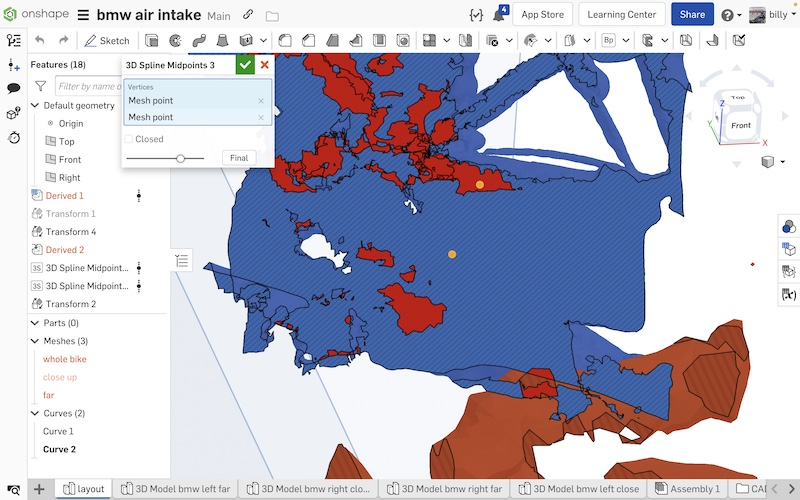Click the Front face of view cube
Screen dimensions: 800x500
[x=740, y=125]
